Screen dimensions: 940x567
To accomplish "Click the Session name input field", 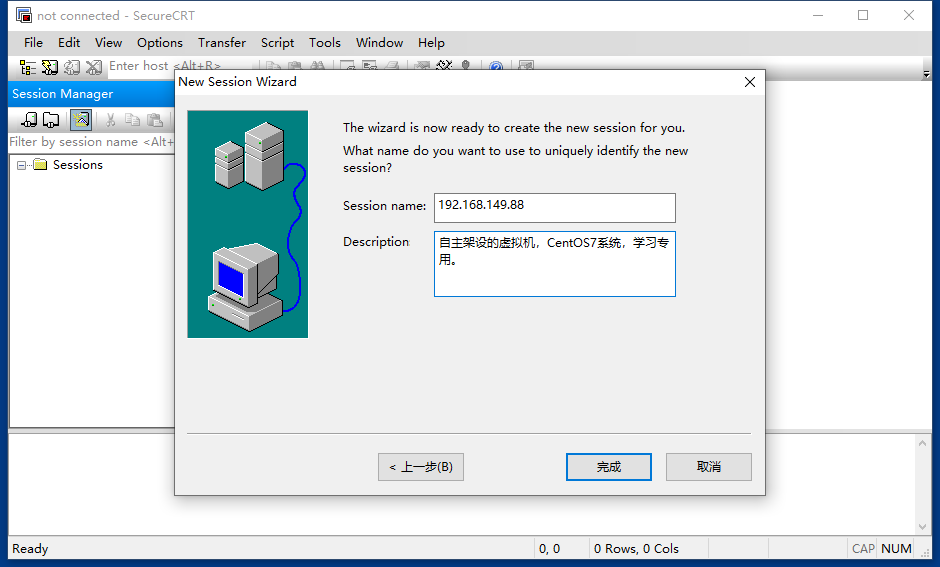I will tap(555, 208).
